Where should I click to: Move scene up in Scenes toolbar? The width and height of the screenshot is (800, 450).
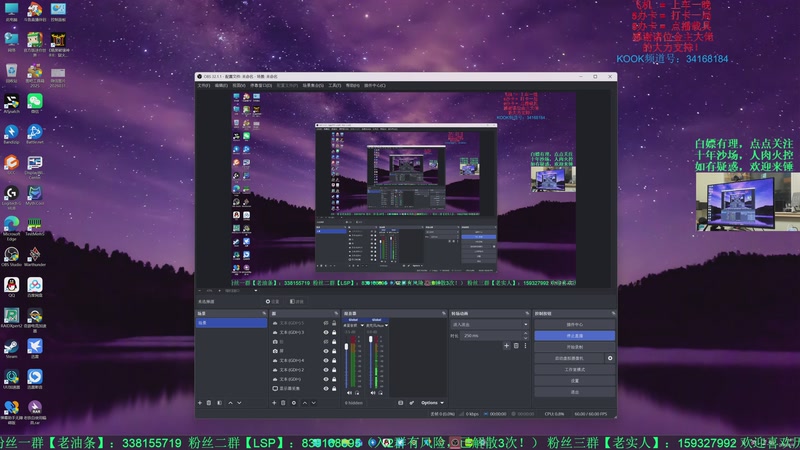(x=231, y=403)
